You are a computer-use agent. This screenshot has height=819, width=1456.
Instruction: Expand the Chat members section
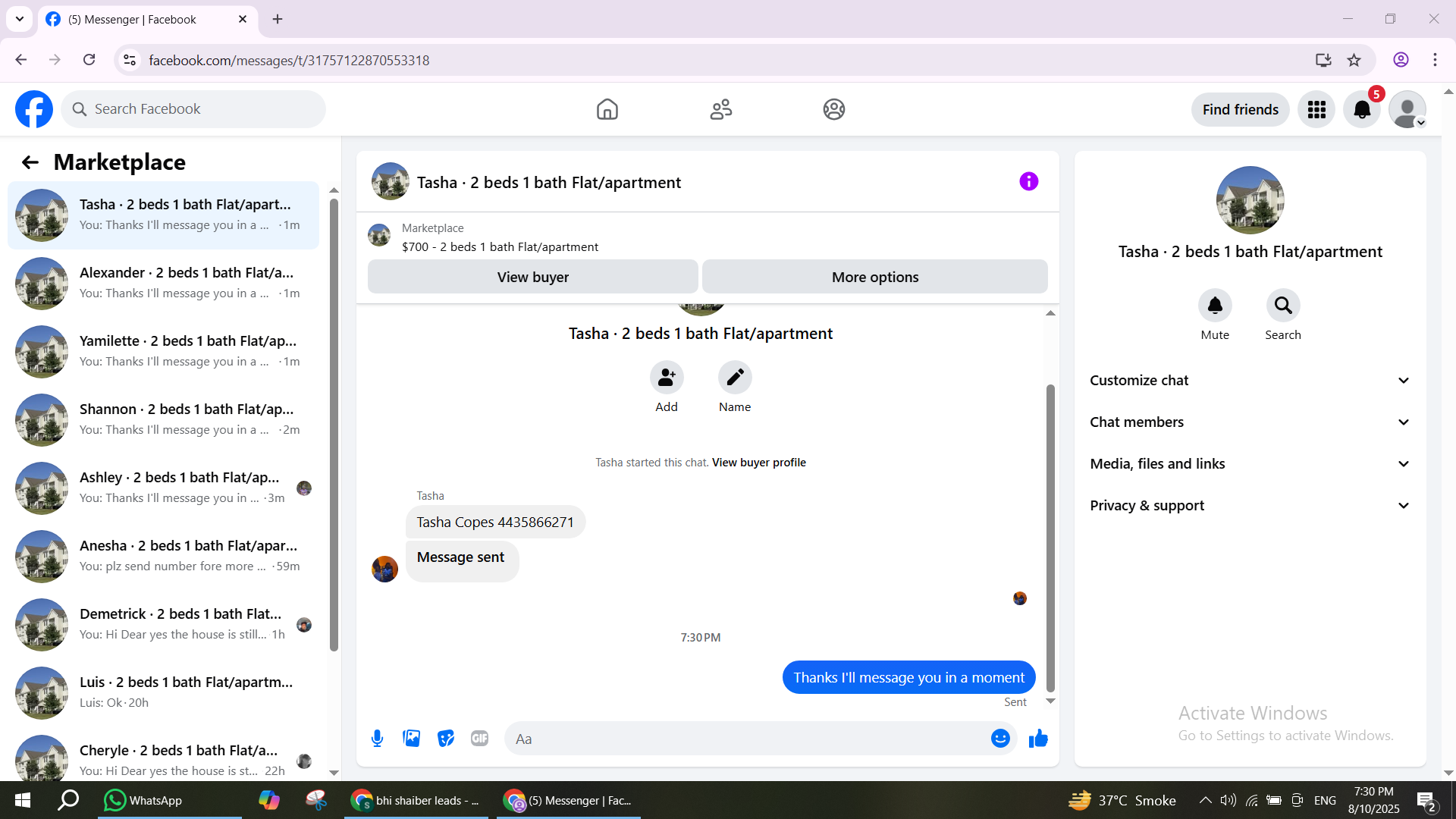point(1250,422)
